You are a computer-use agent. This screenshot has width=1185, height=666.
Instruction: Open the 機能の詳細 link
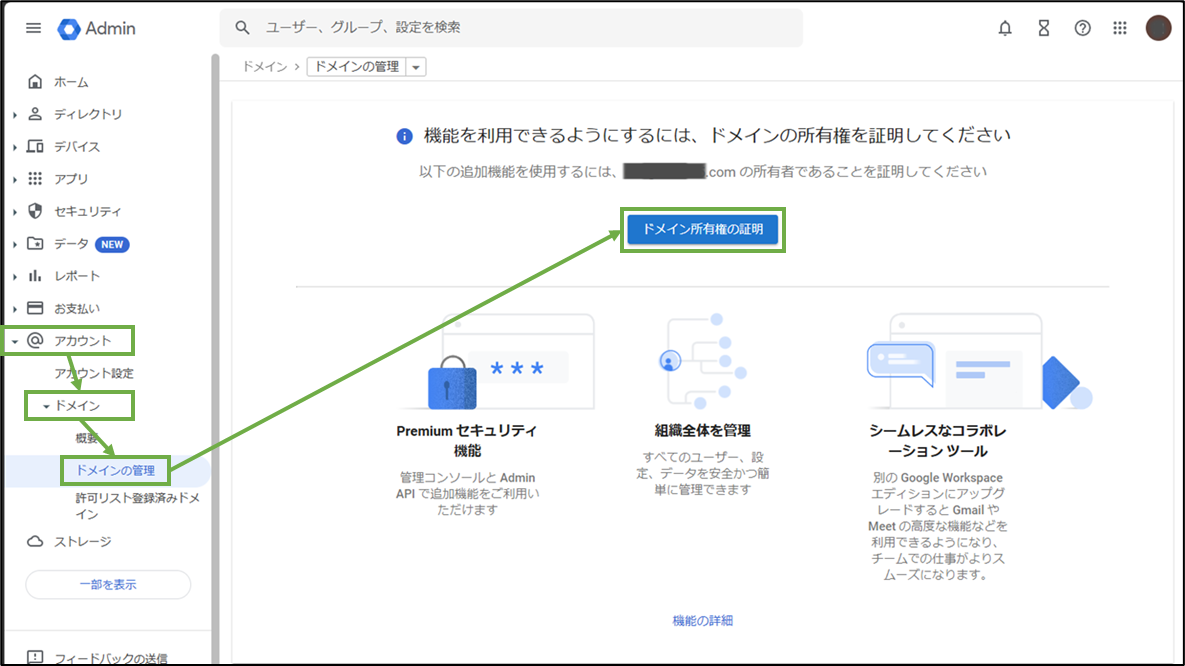click(703, 621)
